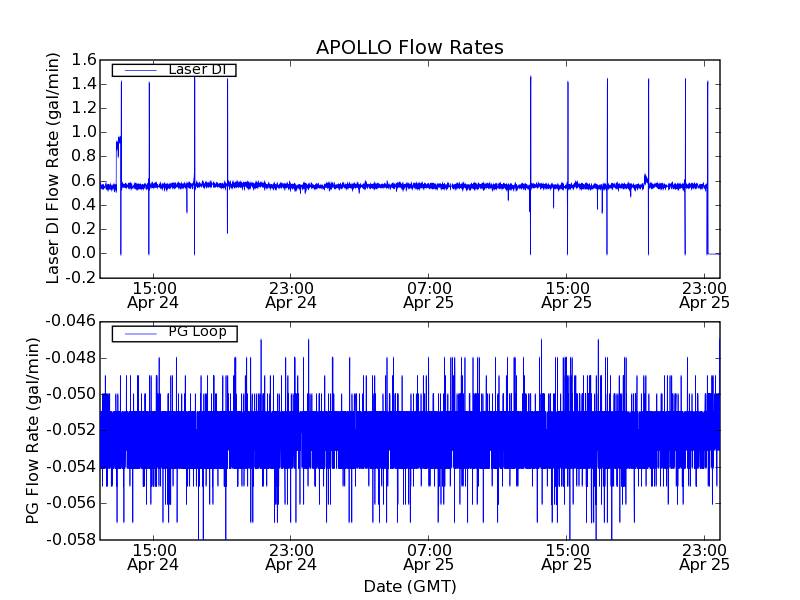Click the blue line sample in PG Loop legend
This screenshot has width=800, height=600.
(x=134, y=333)
